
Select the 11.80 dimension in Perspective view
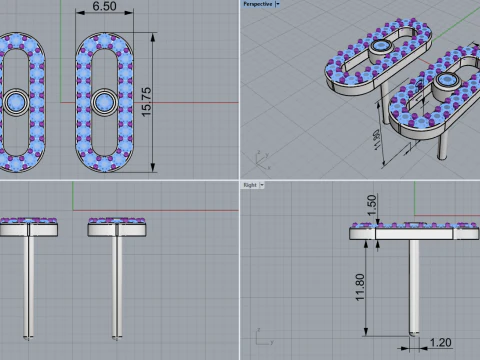pos(377,140)
